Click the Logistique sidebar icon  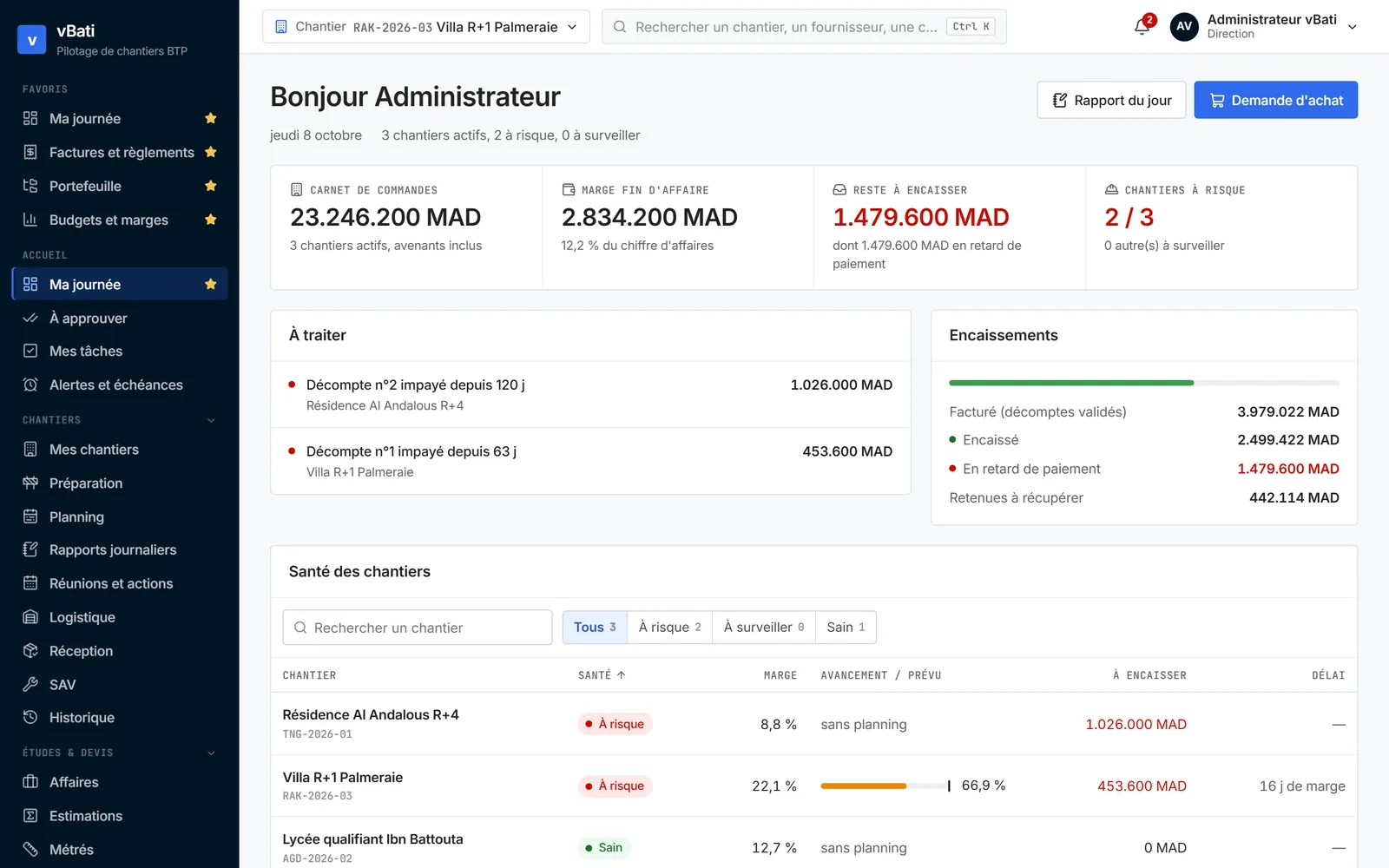click(x=30, y=617)
